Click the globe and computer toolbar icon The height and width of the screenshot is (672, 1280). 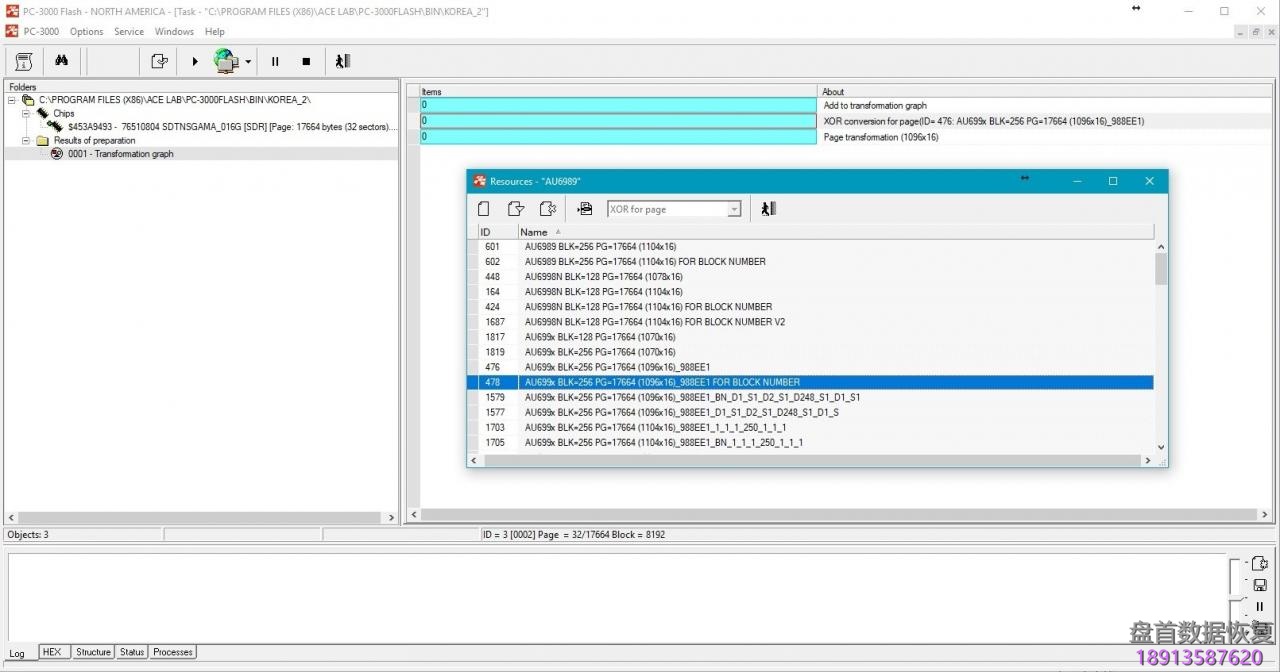click(x=226, y=61)
